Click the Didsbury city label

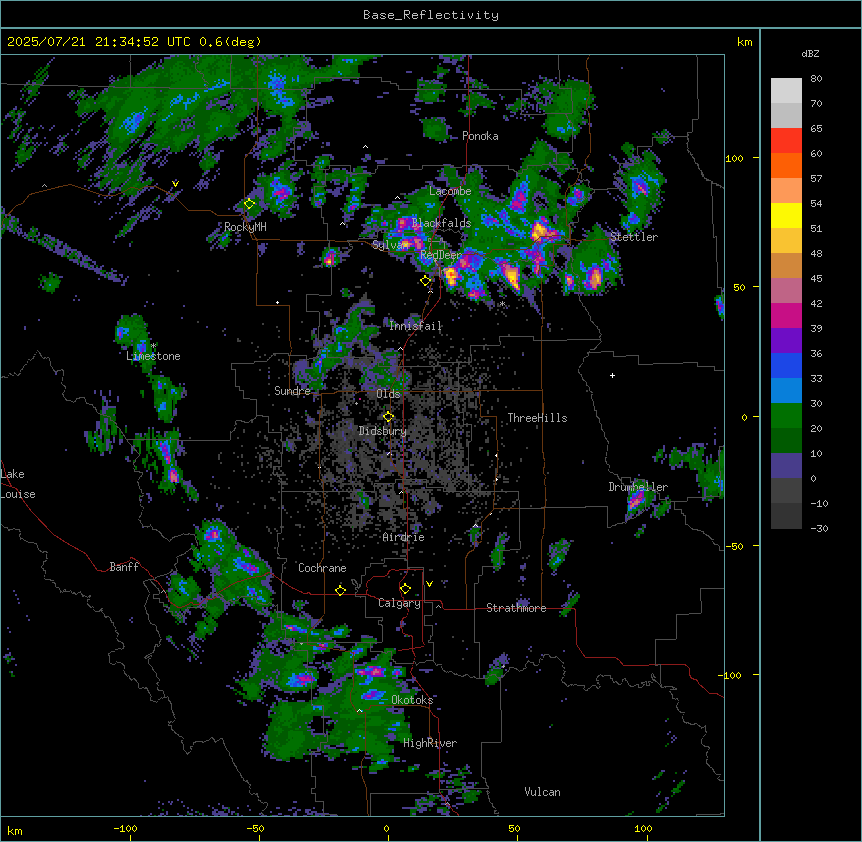(x=383, y=431)
